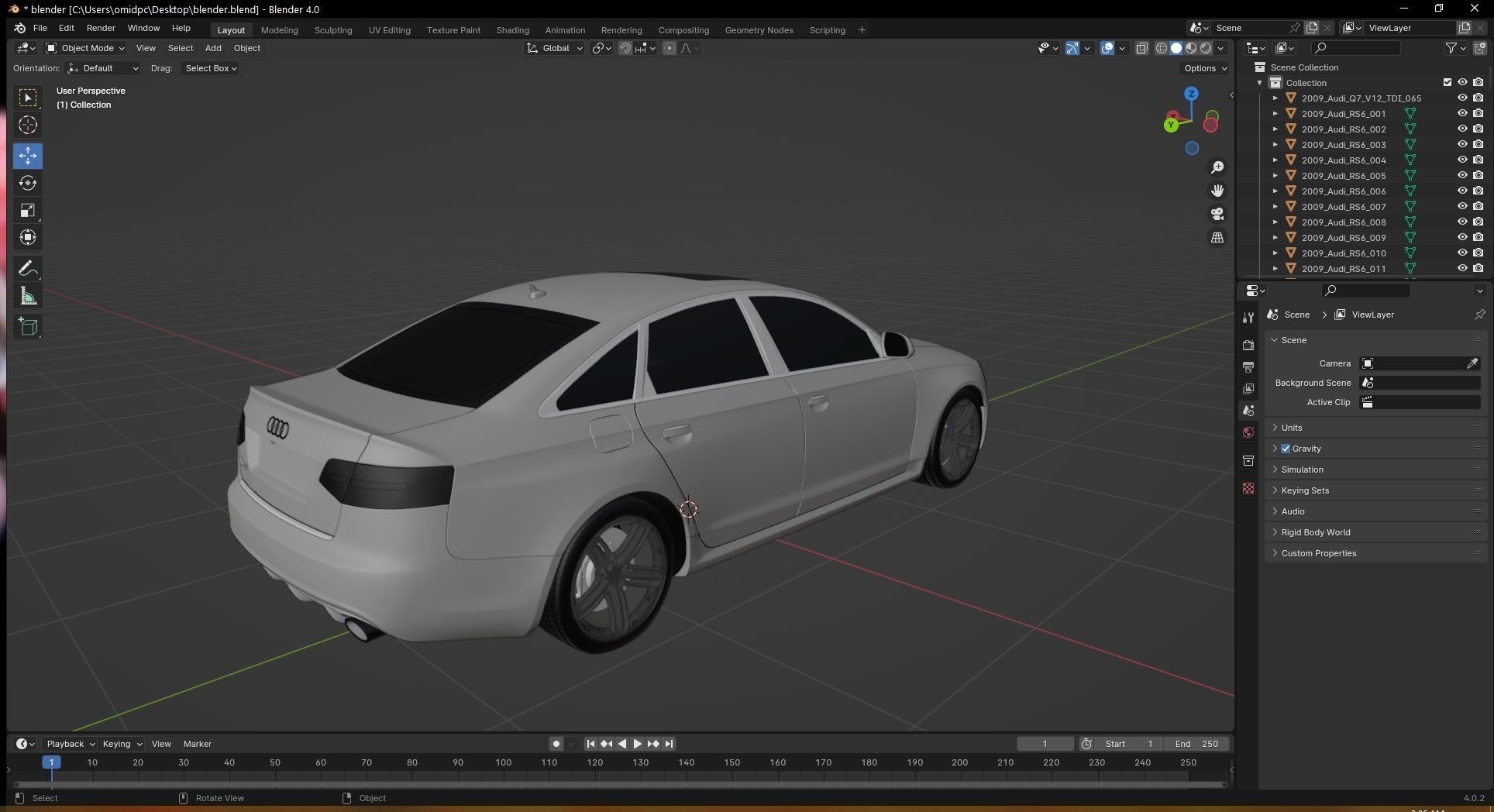This screenshot has width=1494, height=812.
Task: Open the viewport Add menu
Action: click(x=213, y=48)
